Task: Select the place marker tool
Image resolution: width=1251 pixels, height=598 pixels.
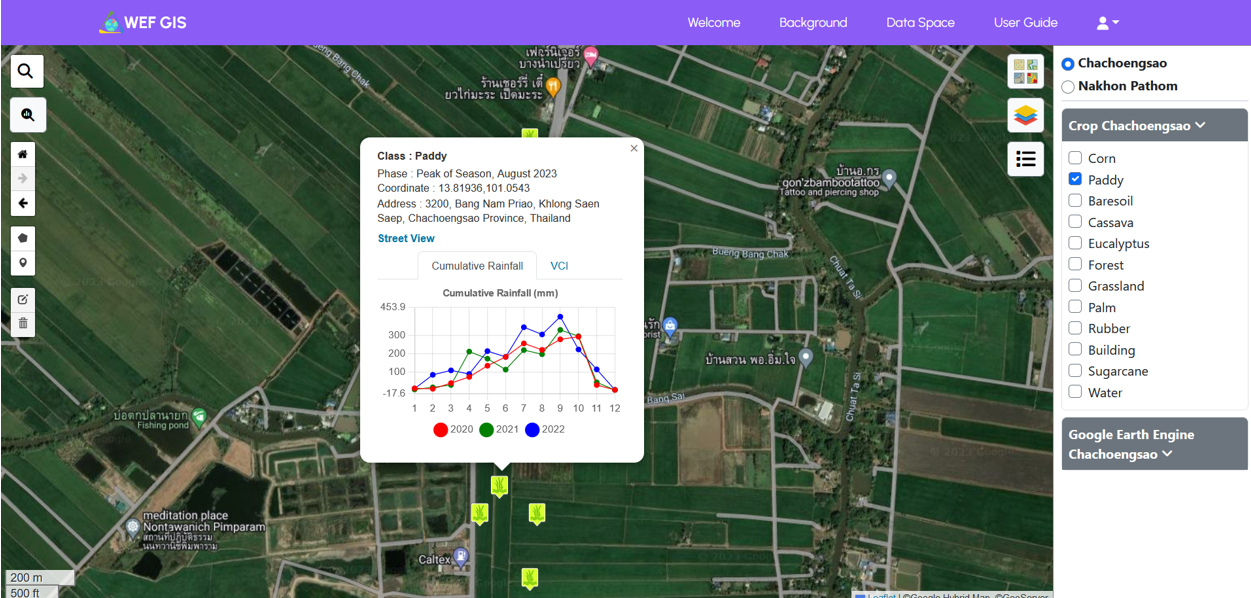Action: [23, 263]
